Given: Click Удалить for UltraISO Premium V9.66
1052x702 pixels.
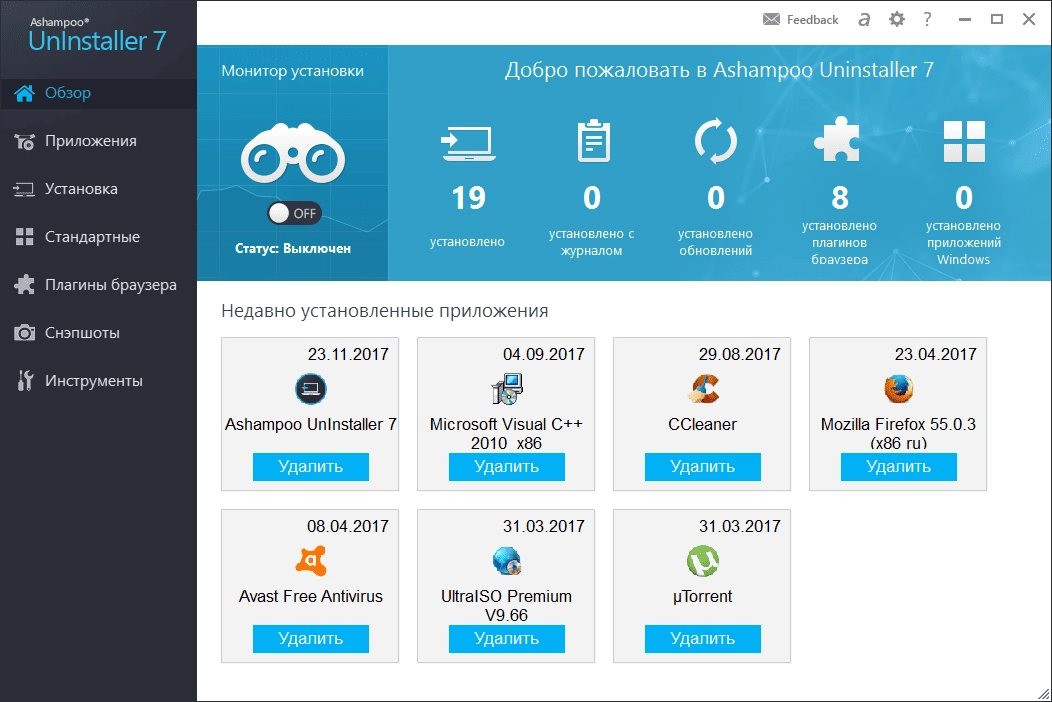Looking at the screenshot, I should tap(507, 639).
